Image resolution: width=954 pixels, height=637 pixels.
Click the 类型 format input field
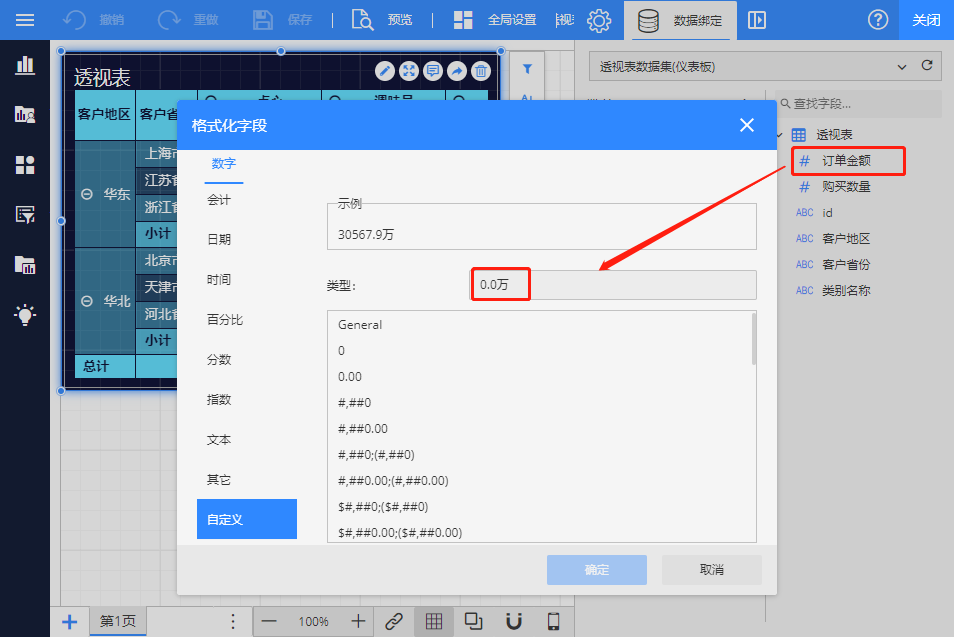pyautogui.click(x=613, y=285)
